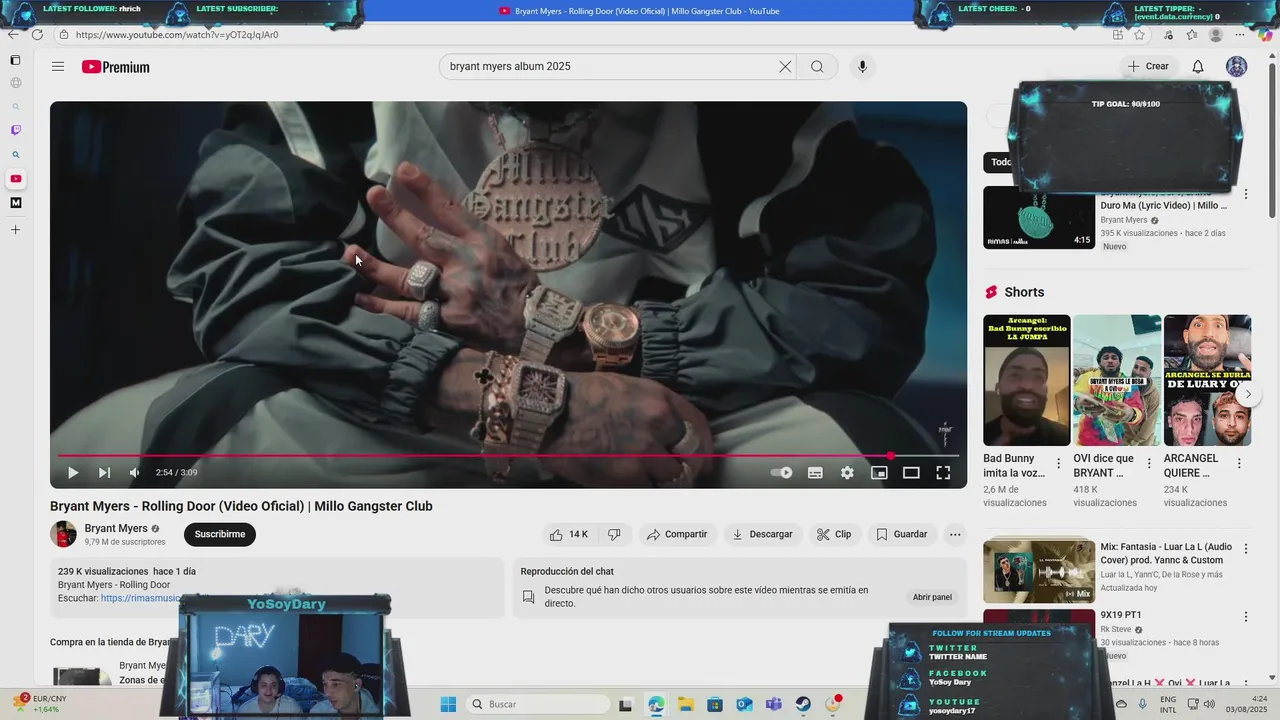This screenshot has width=1280, height=720.
Task: Switch to the Twitch vertical tab
Action: [15, 130]
